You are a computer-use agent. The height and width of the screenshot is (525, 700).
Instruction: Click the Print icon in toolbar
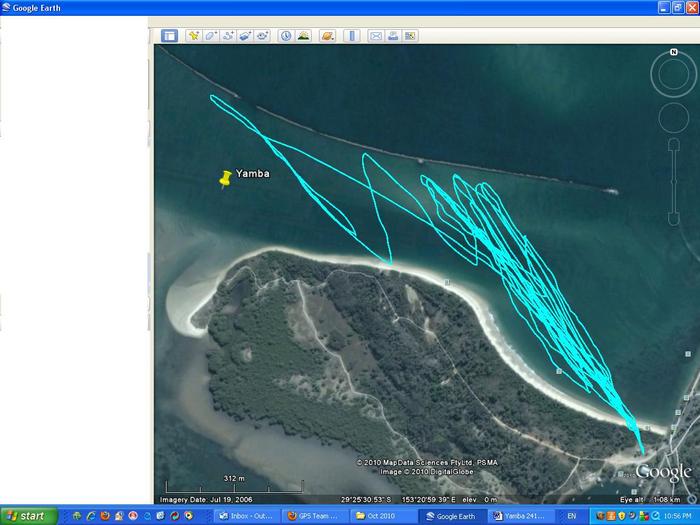coord(393,35)
